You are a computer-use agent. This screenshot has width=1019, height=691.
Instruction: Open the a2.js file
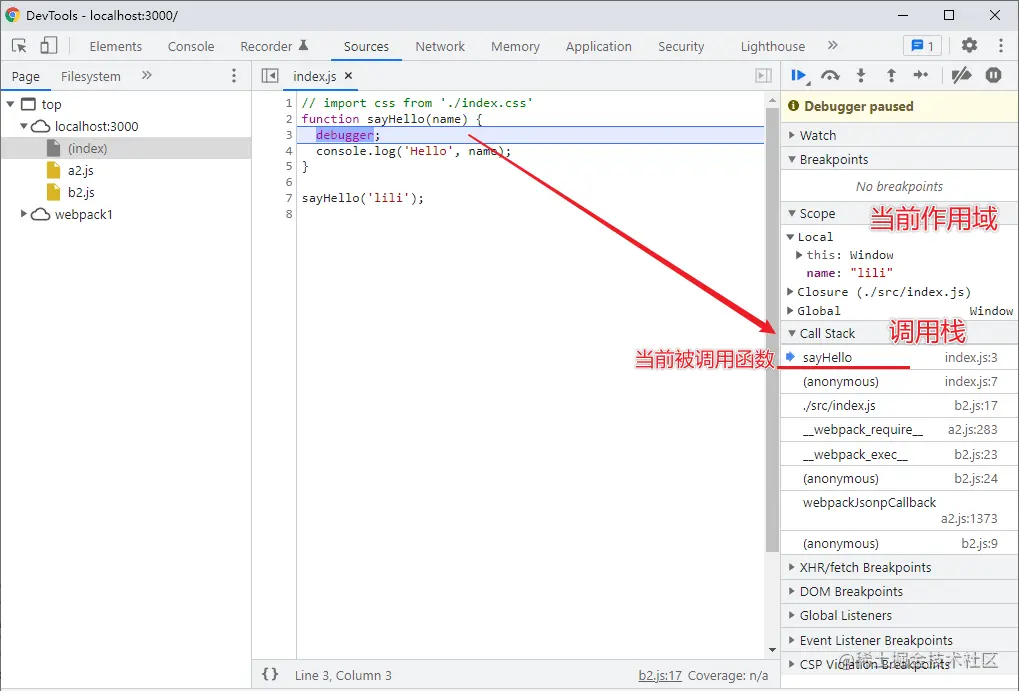(81, 170)
